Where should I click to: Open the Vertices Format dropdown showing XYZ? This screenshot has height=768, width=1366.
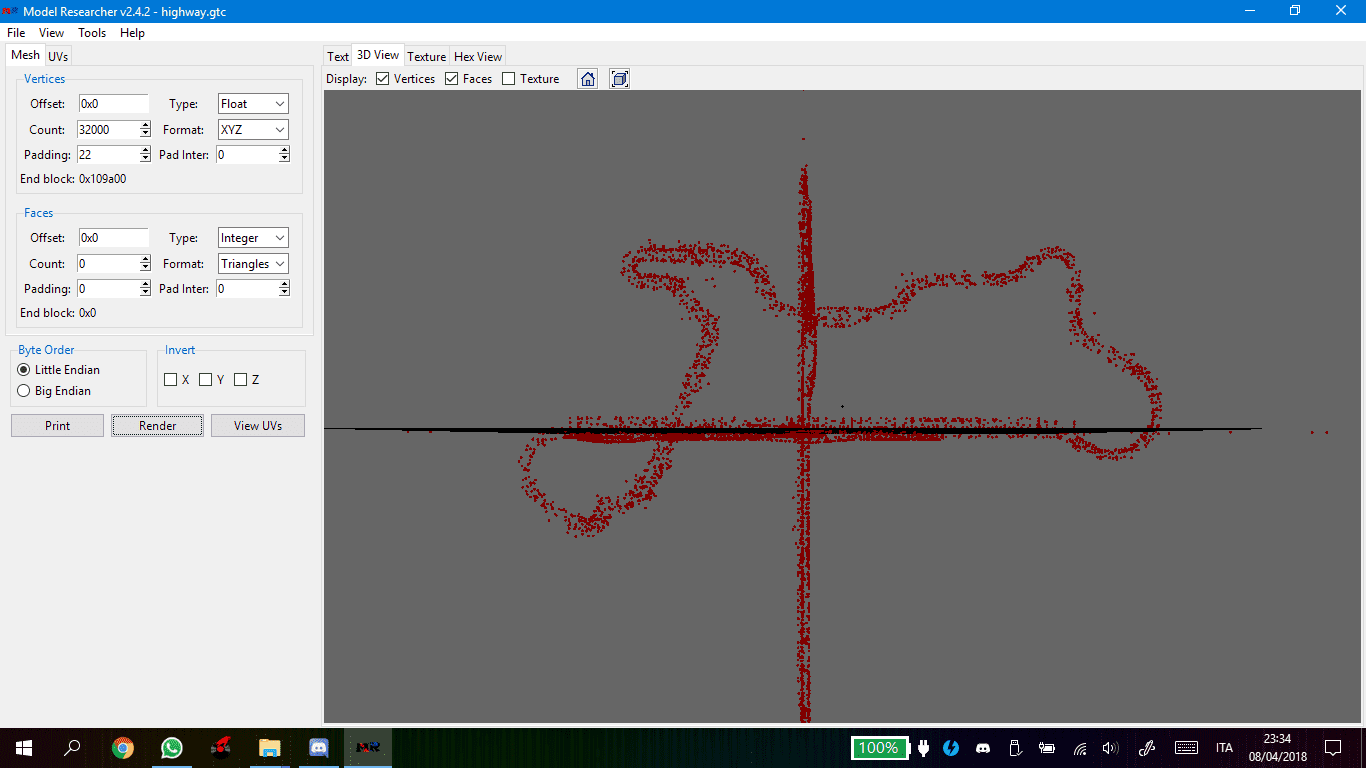coord(253,130)
